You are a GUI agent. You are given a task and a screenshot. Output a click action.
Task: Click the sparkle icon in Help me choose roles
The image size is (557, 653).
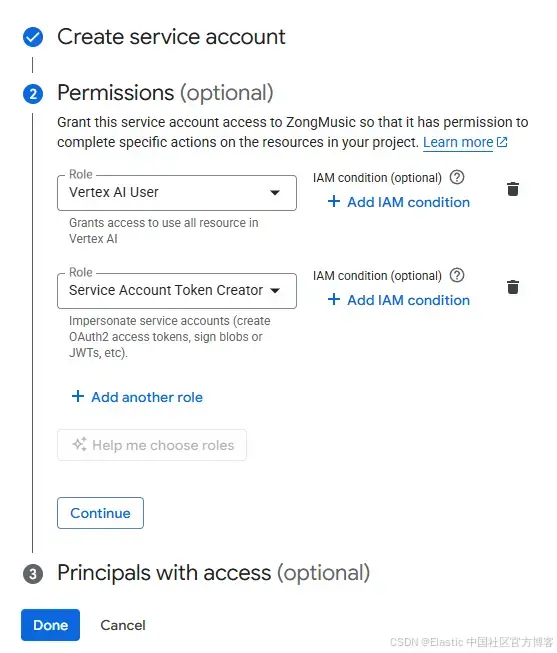pos(80,444)
